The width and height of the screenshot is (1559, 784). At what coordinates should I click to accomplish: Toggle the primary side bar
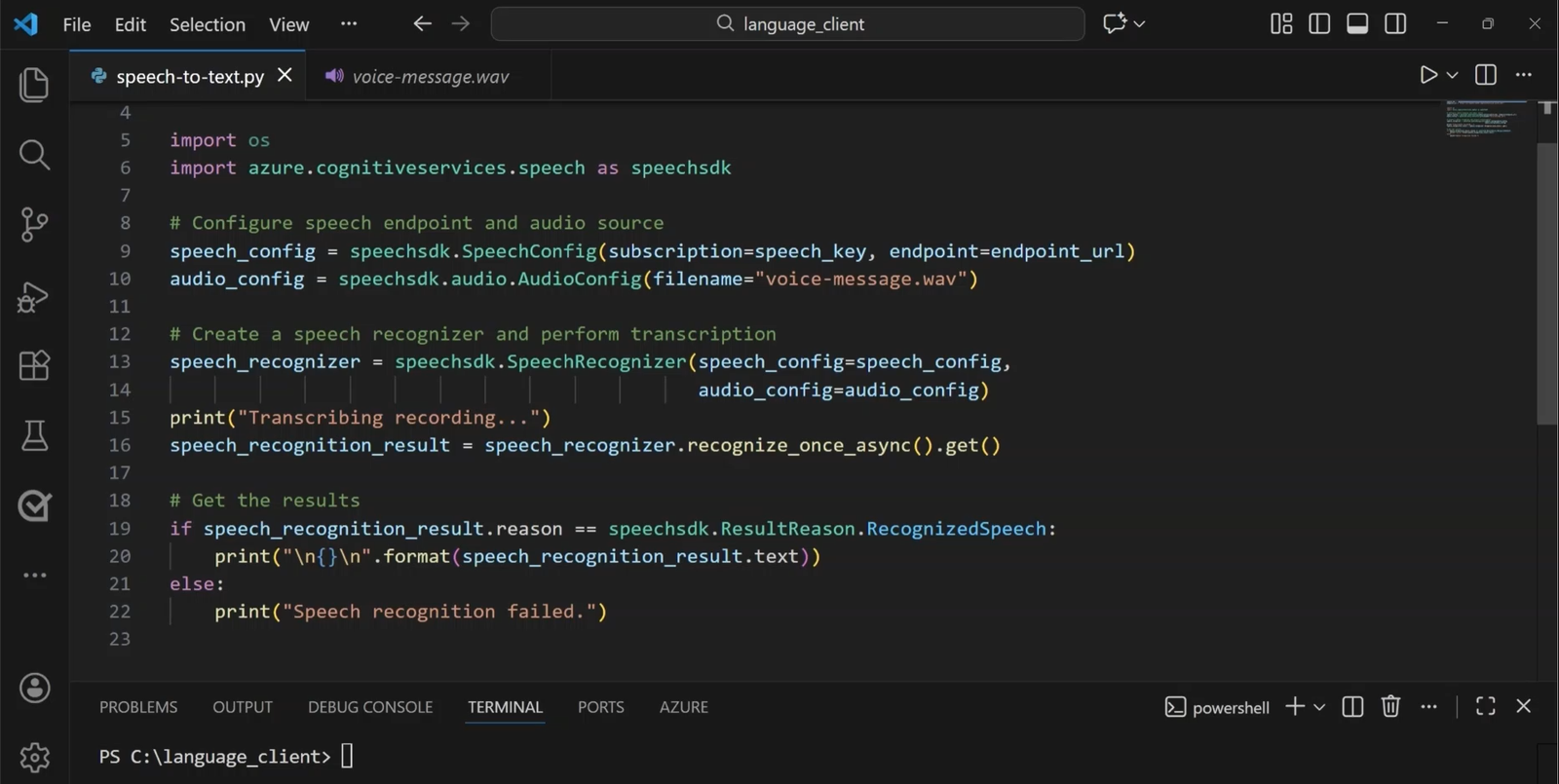[1319, 24]
